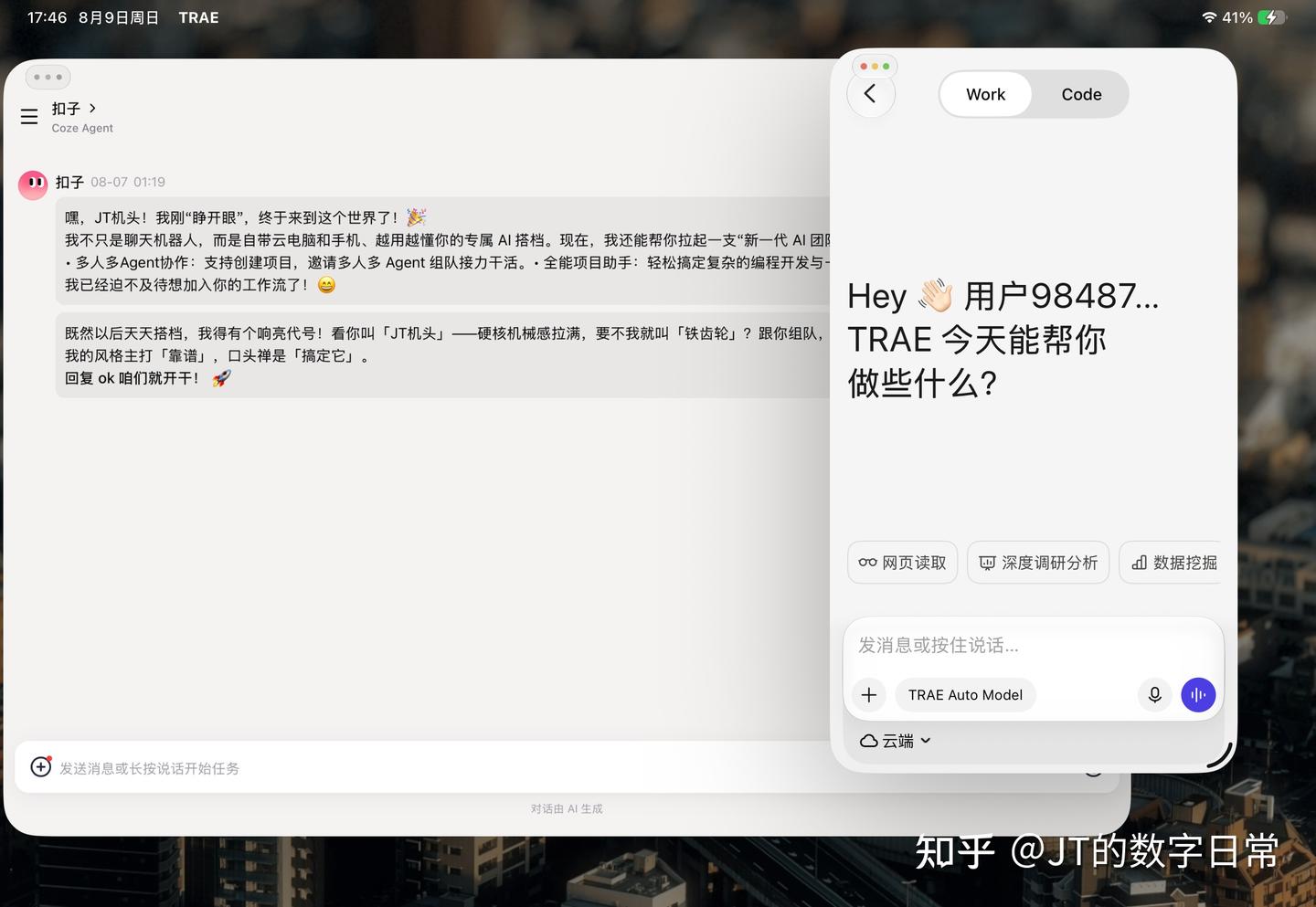Go back using TRAE's back arrow button

(870, 94)
